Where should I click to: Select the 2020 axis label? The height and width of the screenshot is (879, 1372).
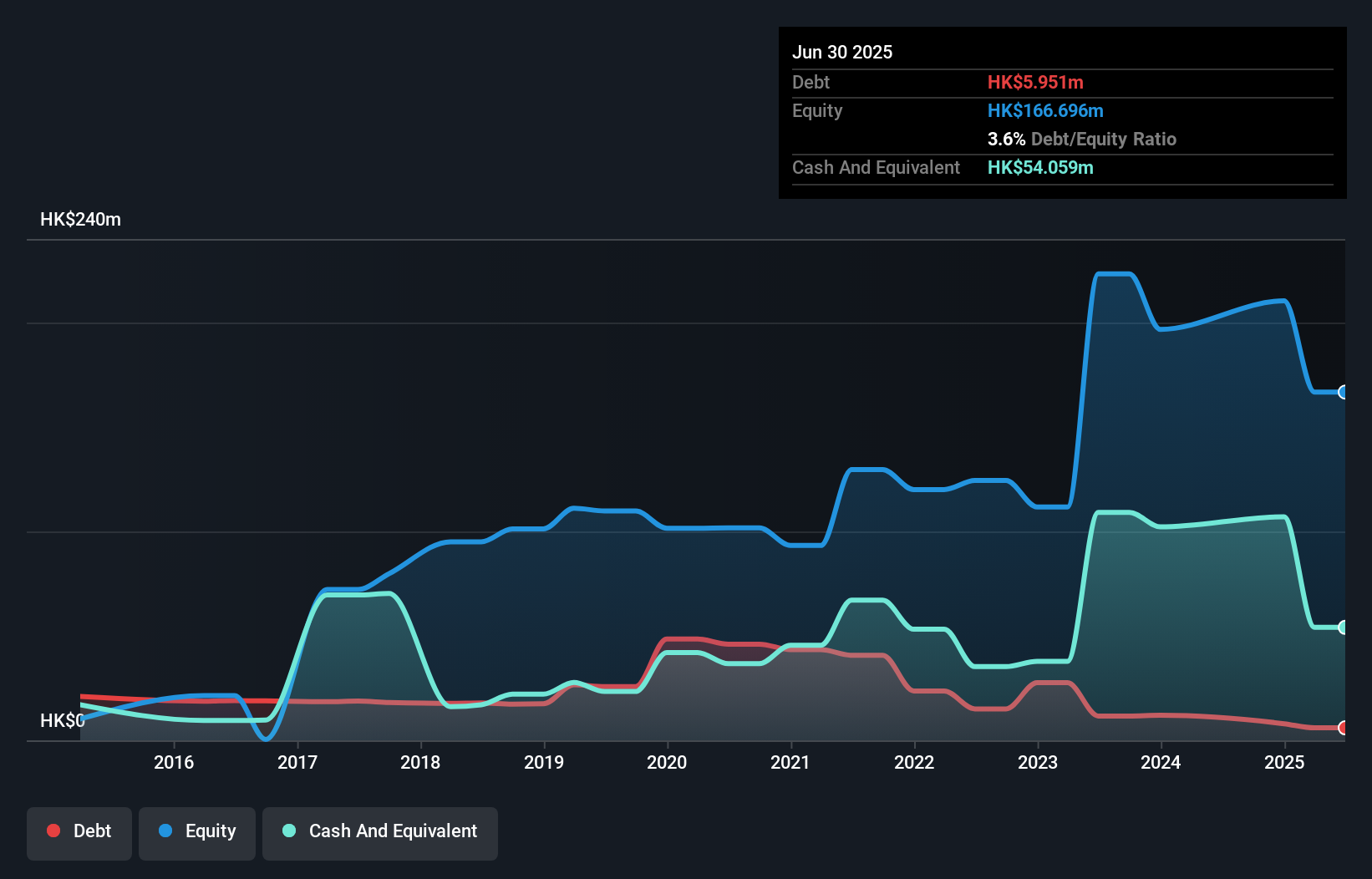point(666,762)
